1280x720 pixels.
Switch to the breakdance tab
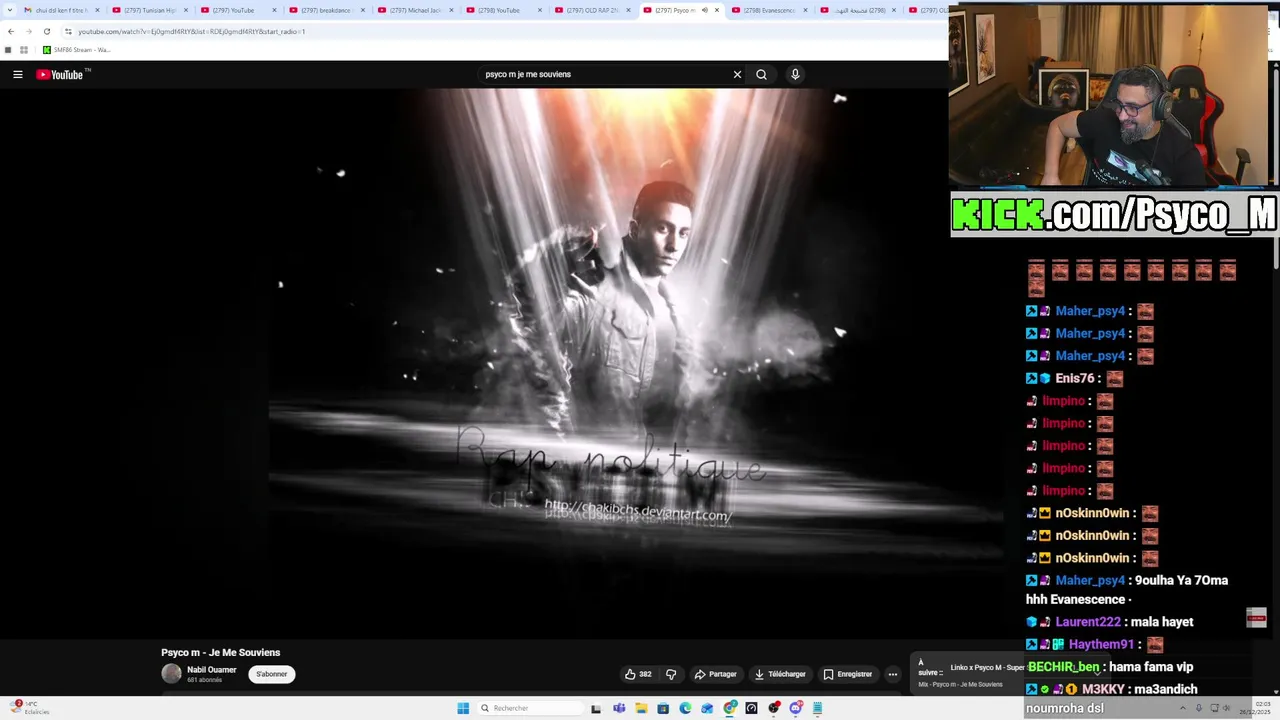click(x=327, y=10)
